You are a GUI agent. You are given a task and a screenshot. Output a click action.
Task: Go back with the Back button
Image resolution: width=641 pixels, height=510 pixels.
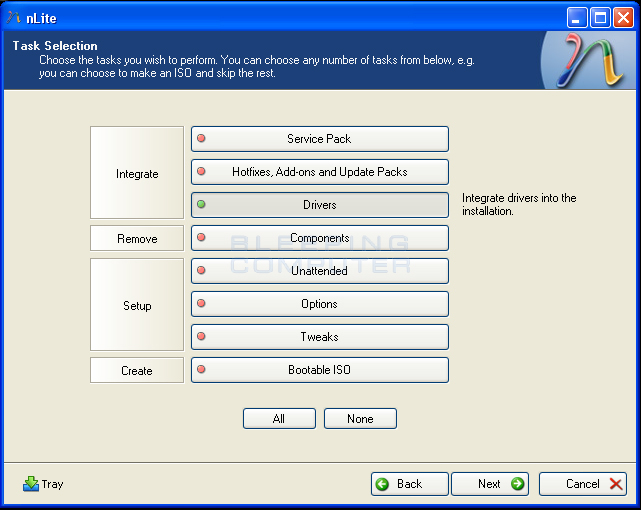[x=410, y=484]
